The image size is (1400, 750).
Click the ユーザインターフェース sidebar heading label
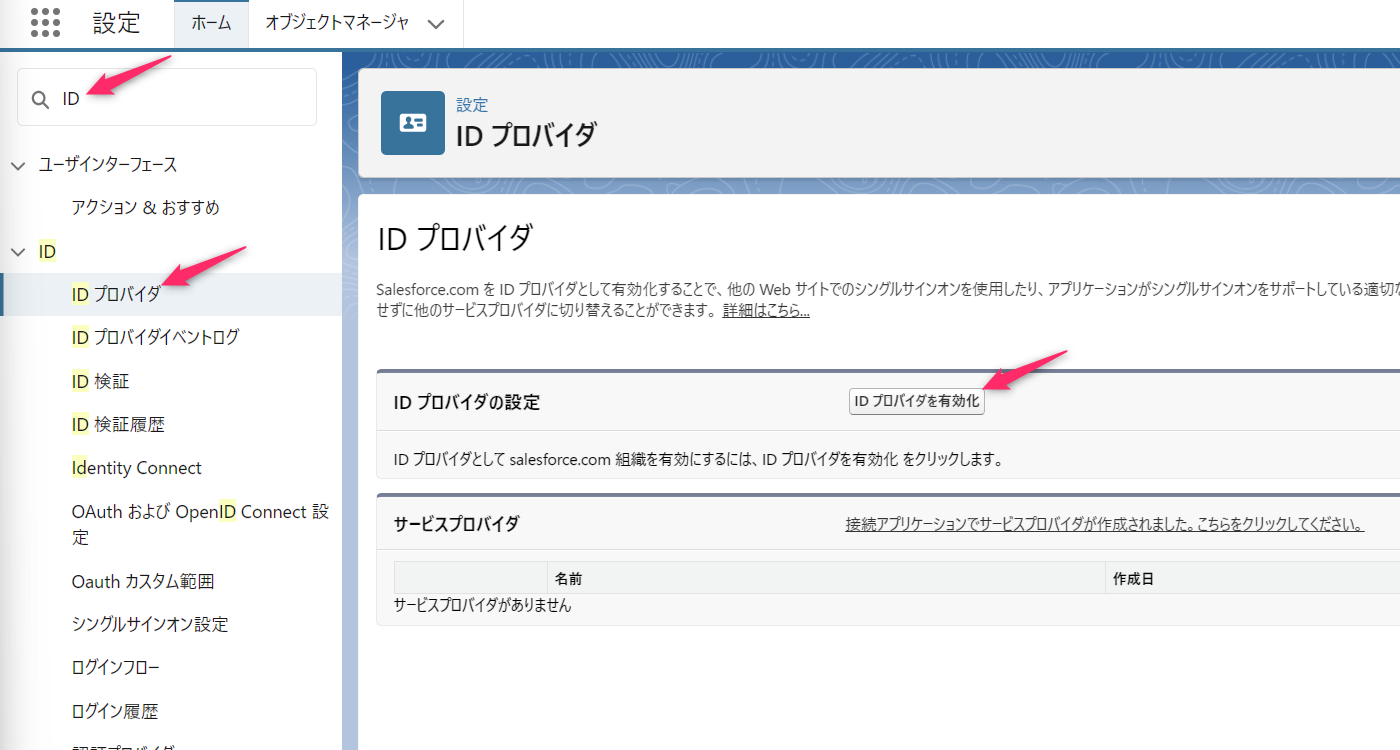(108, 165)
